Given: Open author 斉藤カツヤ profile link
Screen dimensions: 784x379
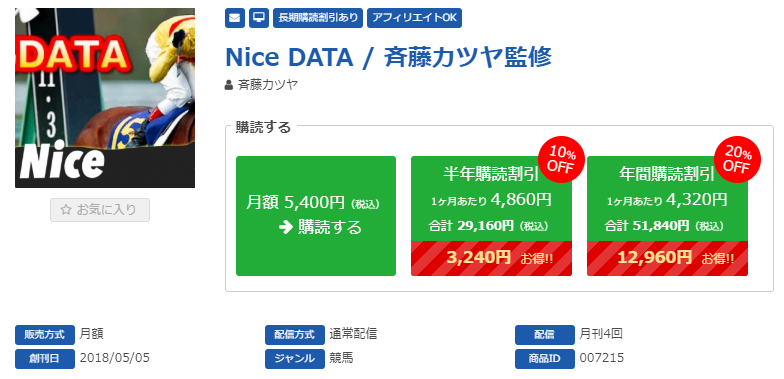Looking at the screenshot, I should pos(268,84).
